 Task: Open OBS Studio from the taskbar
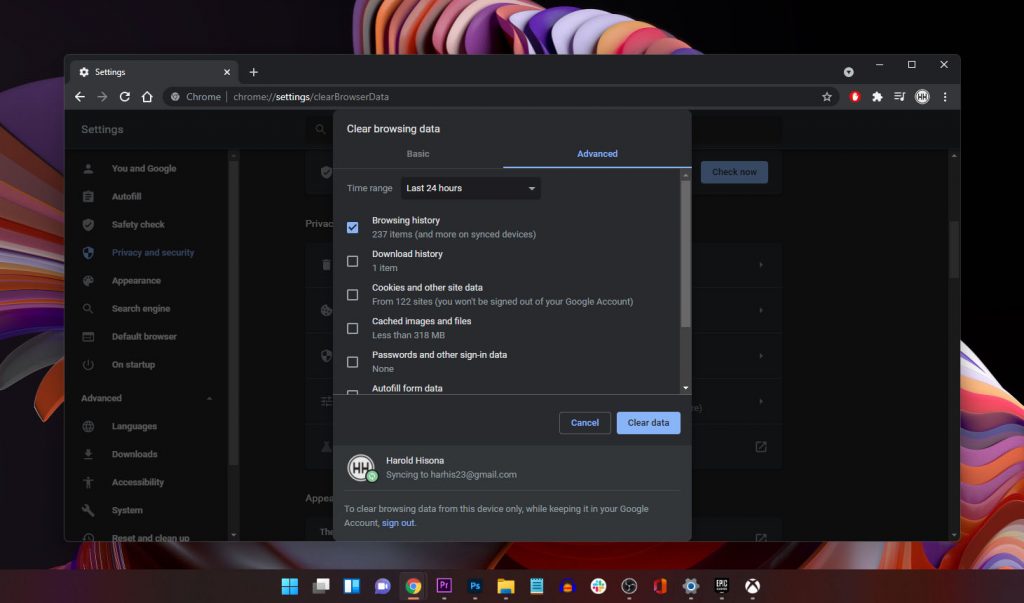coord(629,586)
